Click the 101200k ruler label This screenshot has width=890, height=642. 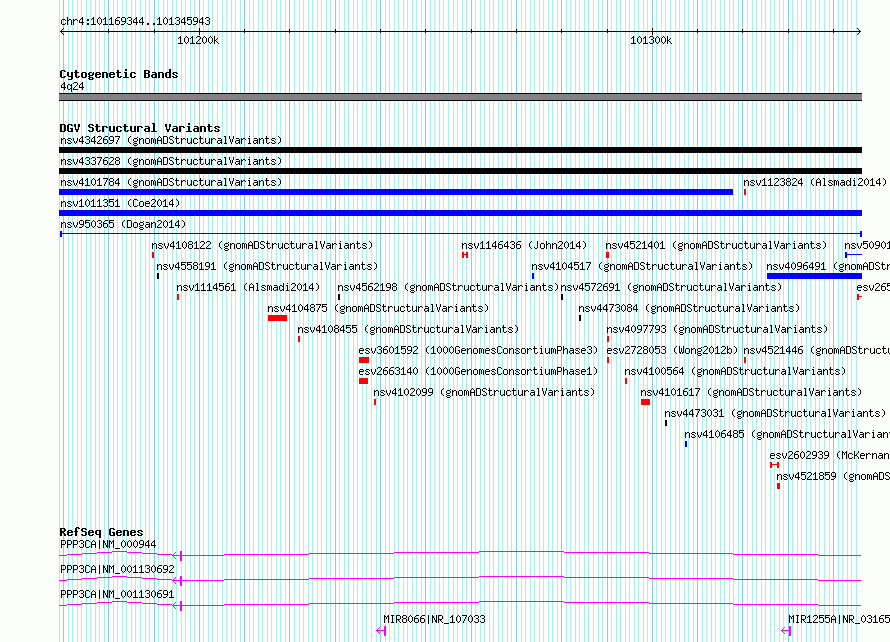click(x=198, y=40)
